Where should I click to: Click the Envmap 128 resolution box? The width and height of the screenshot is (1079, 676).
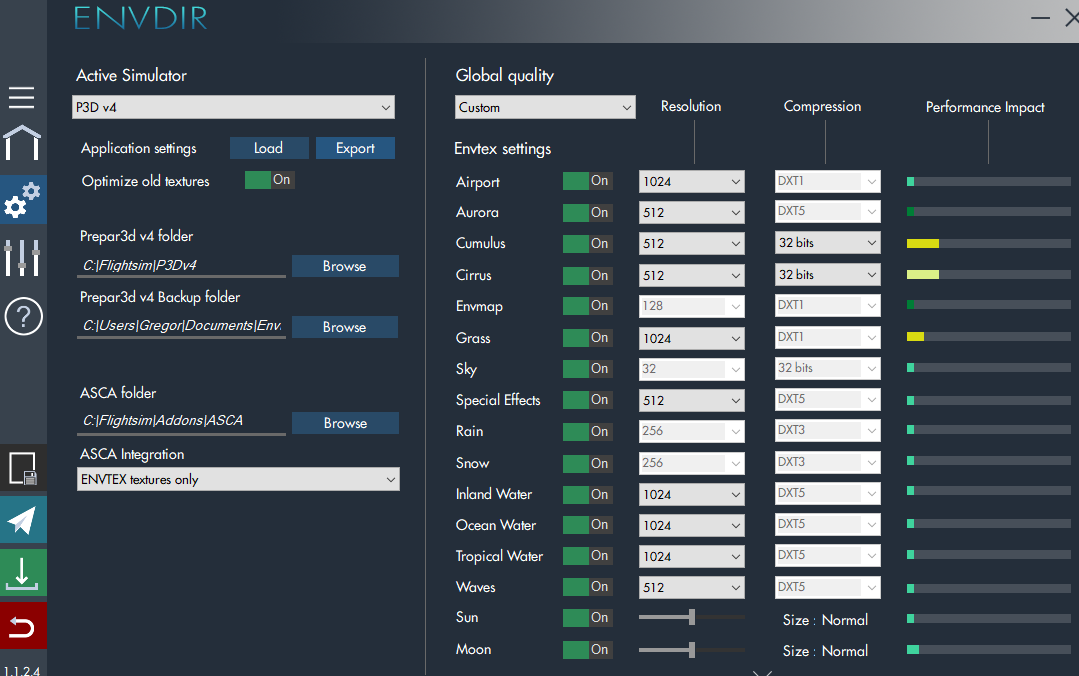coord(692,306)
